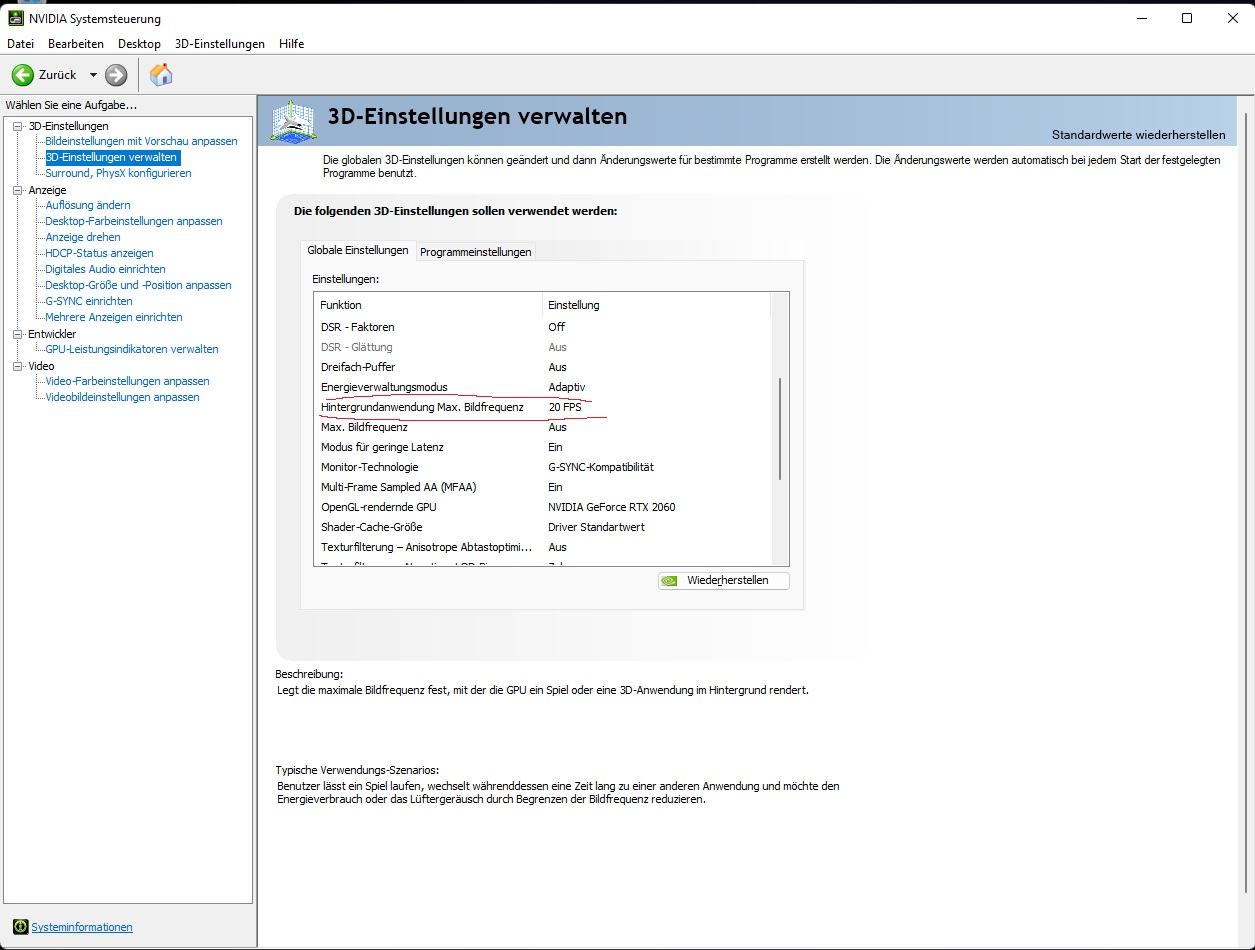
Task: Open Auflösung ändern
Action: tap(88, 205)
